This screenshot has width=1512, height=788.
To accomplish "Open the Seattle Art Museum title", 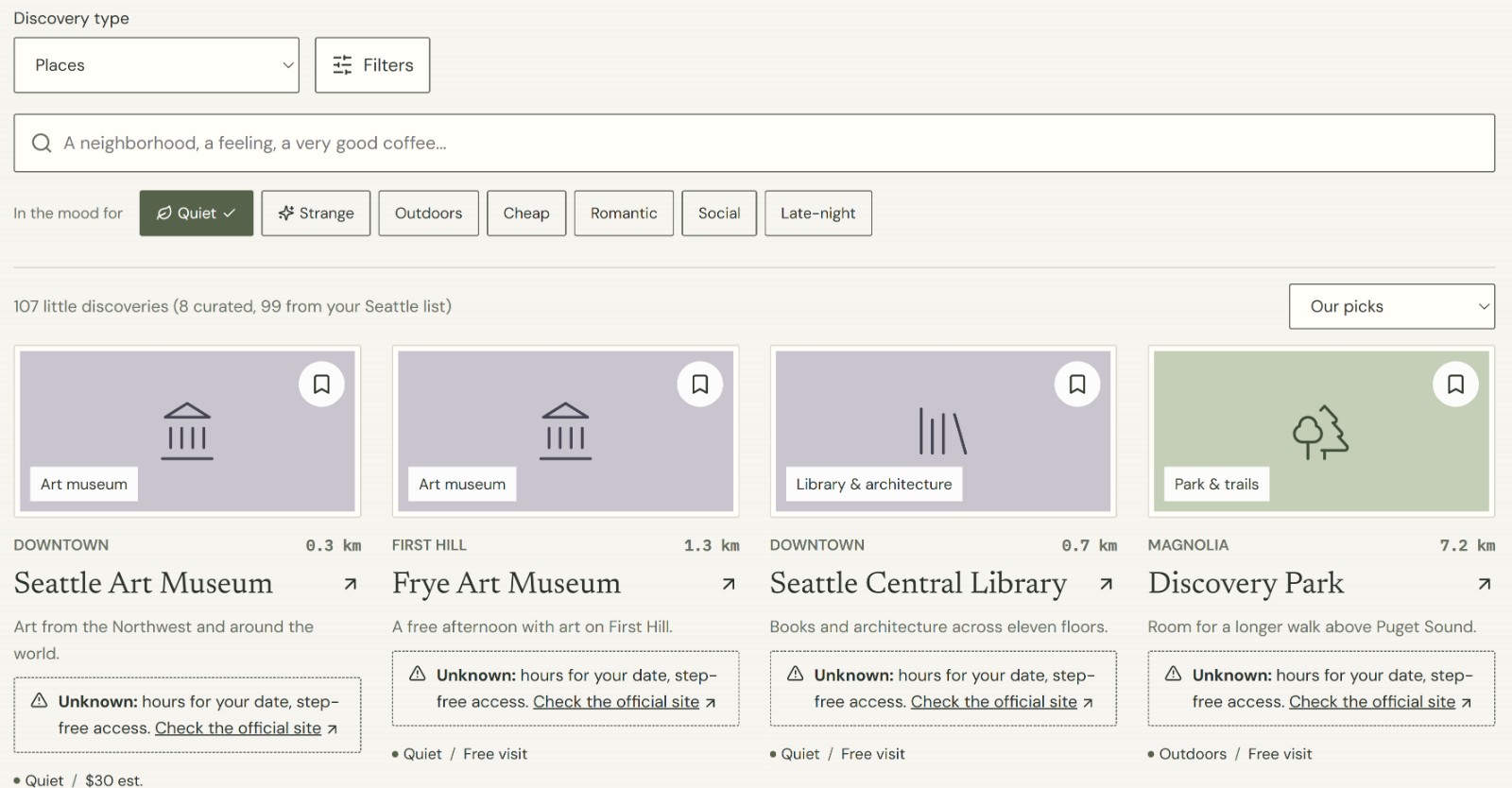I will (144, 584).
